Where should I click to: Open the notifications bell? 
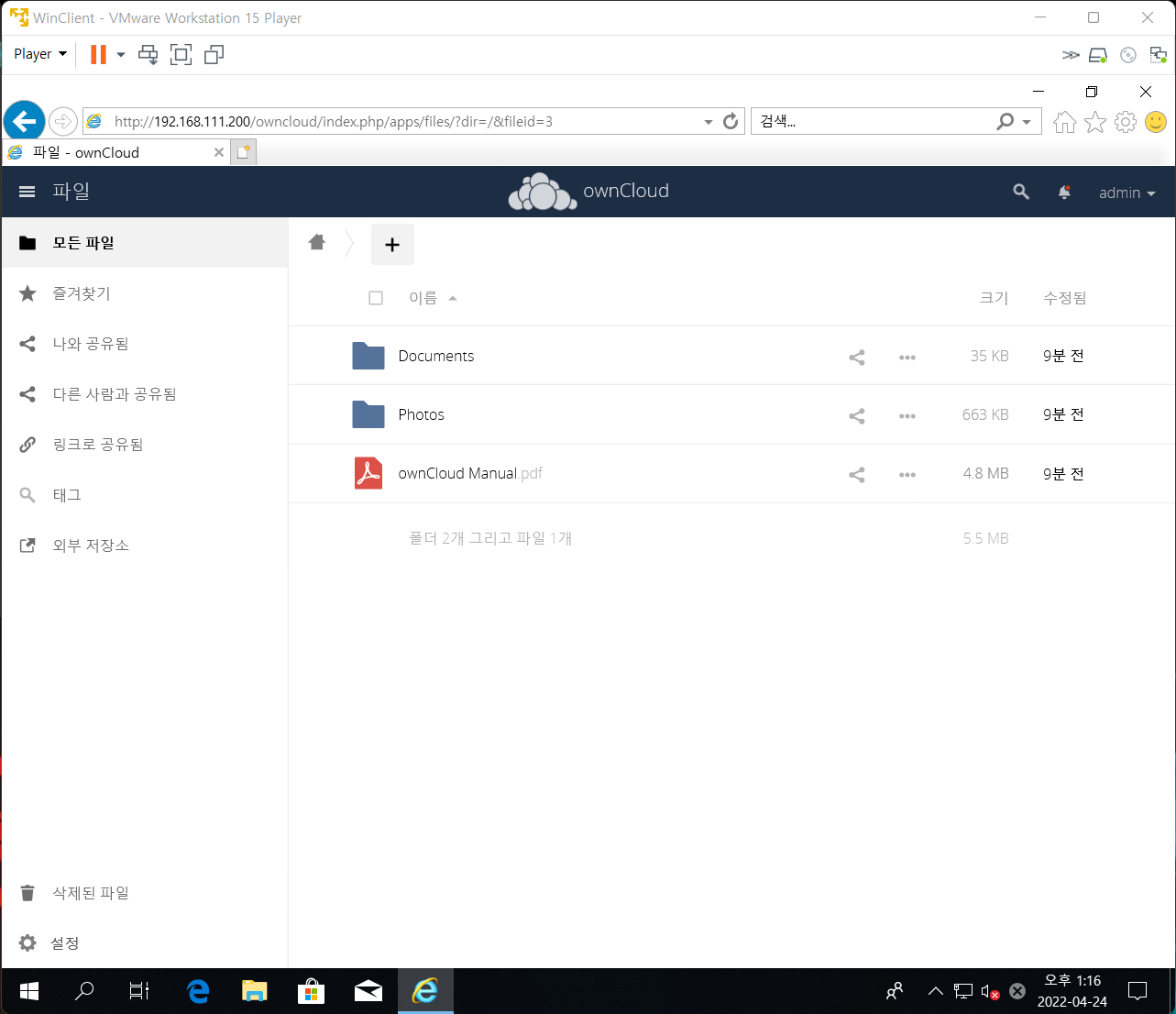click(1064, 192)
